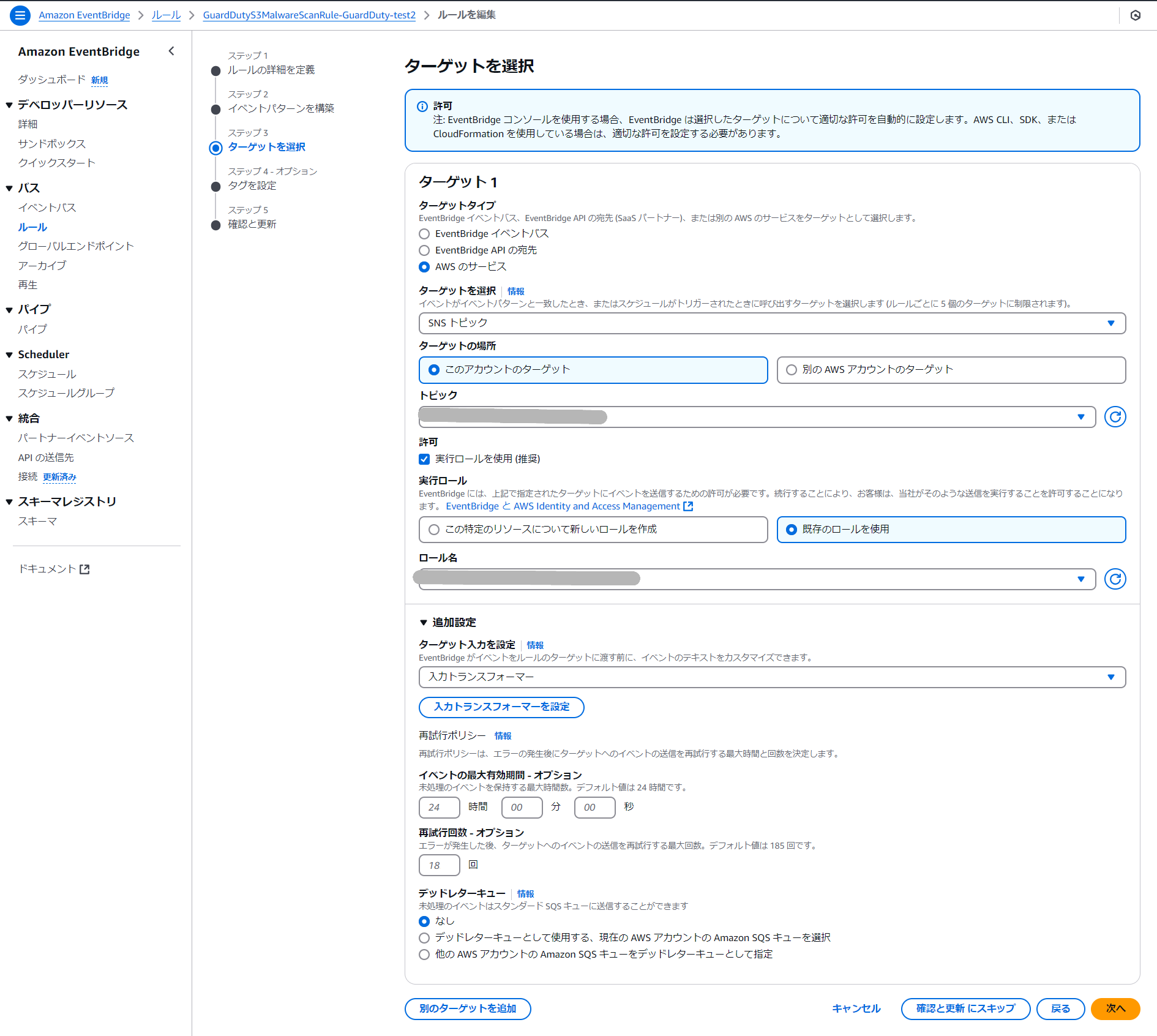
Task: Open アーカイブ in sidebar
Action: 42,266
